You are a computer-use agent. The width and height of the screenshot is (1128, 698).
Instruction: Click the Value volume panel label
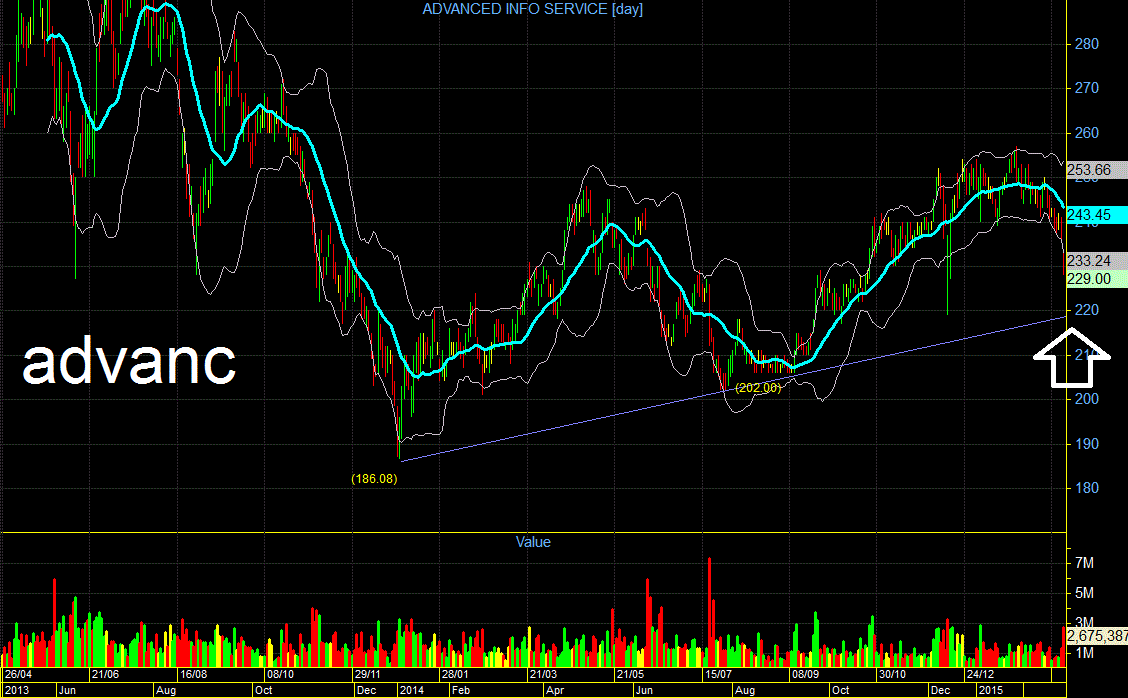pyautogui.click(x=533, y=542)
